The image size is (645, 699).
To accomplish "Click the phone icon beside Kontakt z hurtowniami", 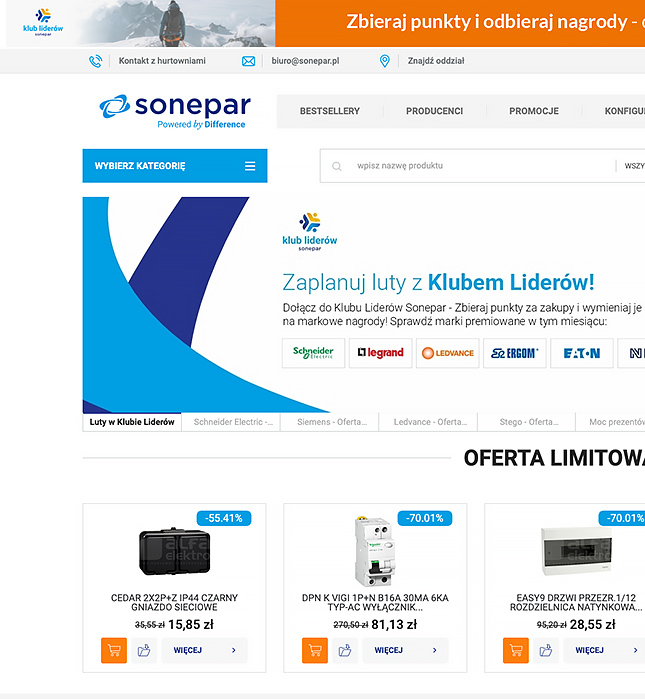I will tap(95, 61).
